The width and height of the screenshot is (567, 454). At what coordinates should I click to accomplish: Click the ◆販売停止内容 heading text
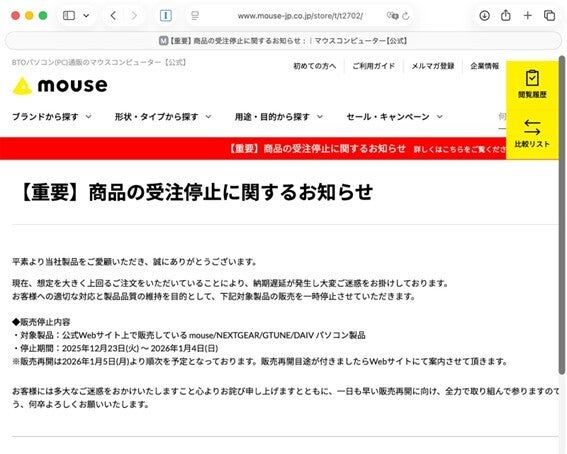coord(41,322)
